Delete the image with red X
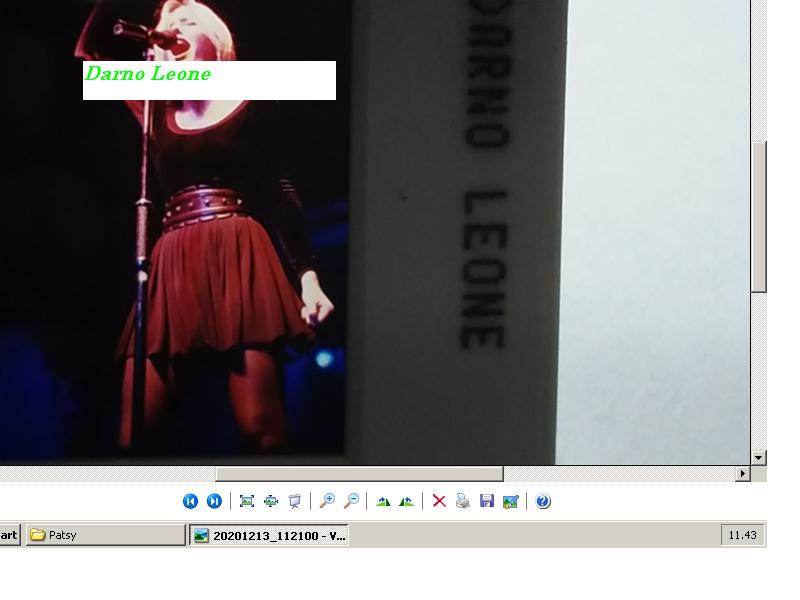The image size is (800, 600). (x=439, y=501)
